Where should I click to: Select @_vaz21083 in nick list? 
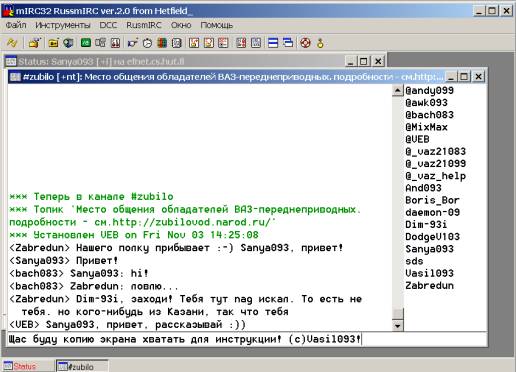click(435, 151)
